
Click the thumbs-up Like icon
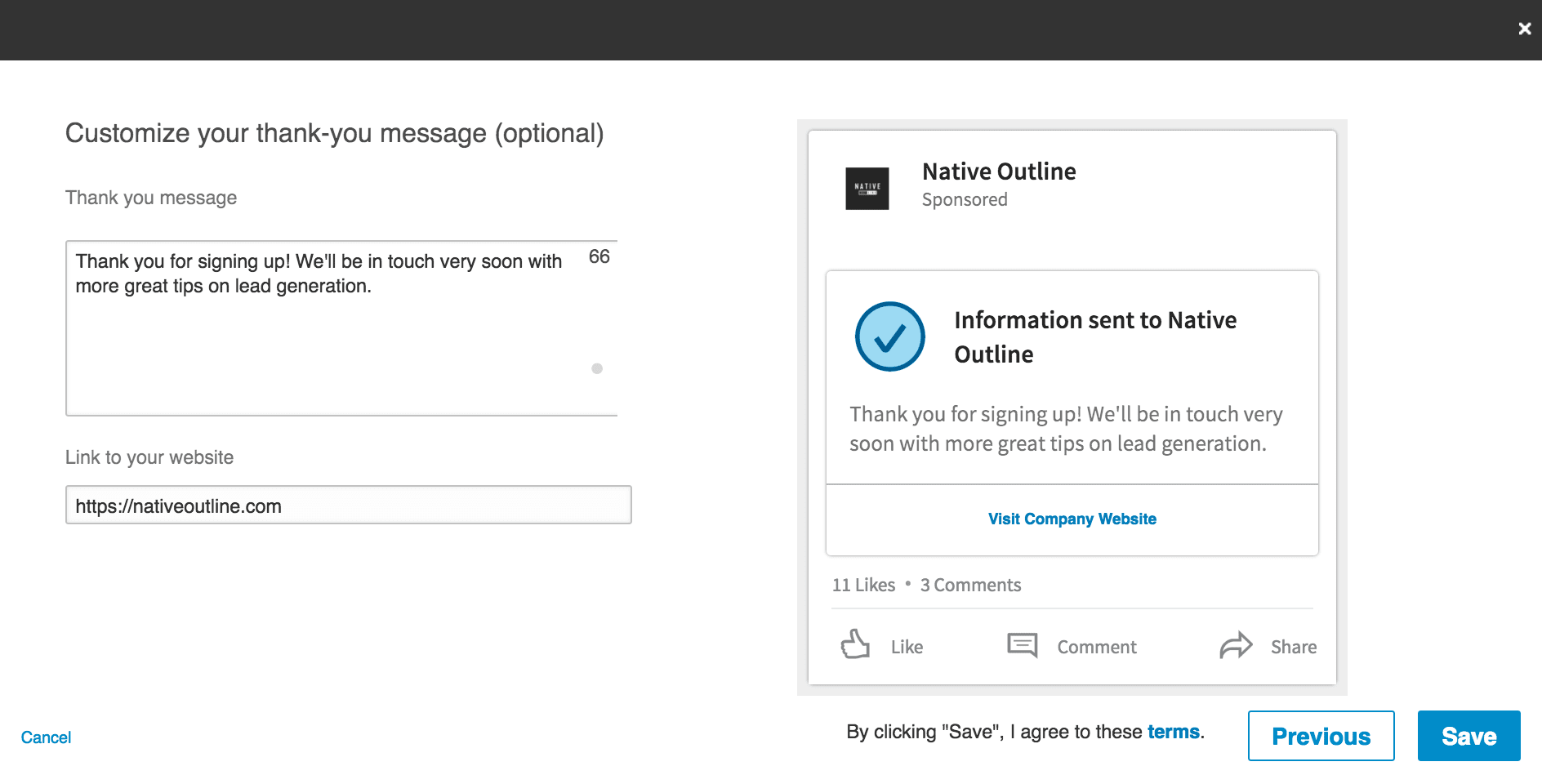[855, 644]
